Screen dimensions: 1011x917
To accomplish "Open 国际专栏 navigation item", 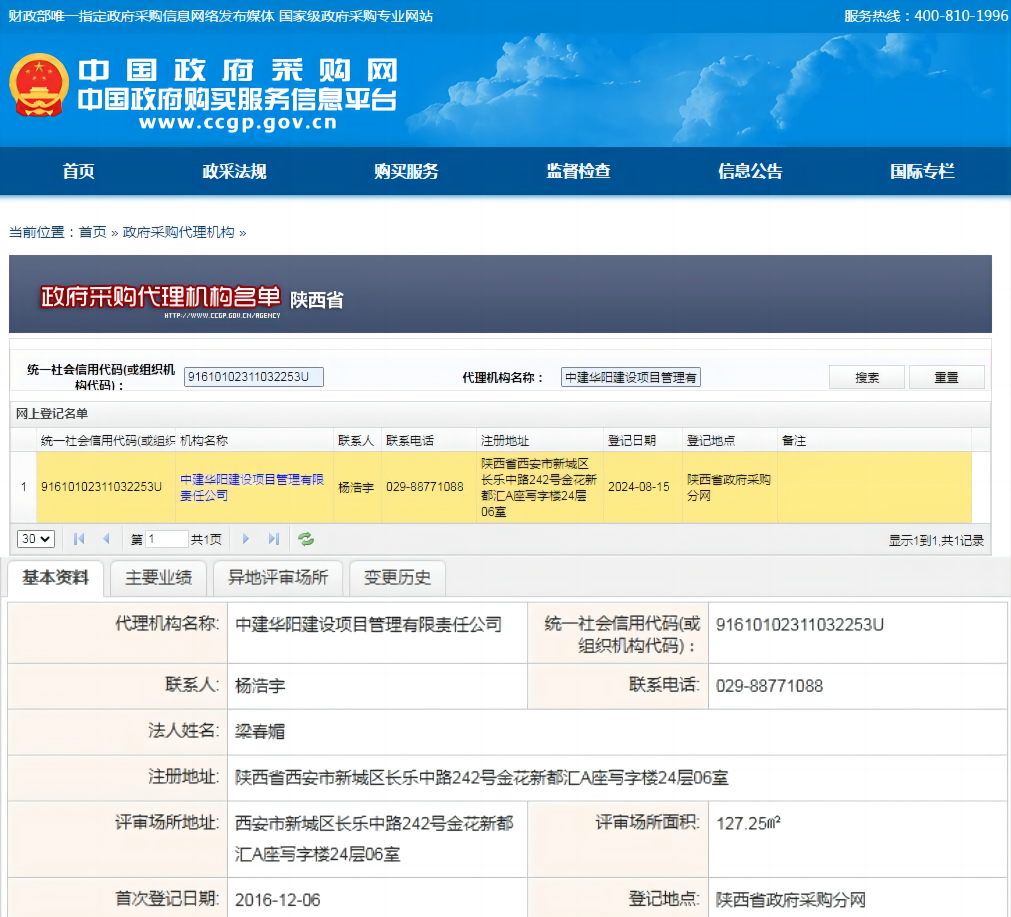I will click(x=923, y=171).
